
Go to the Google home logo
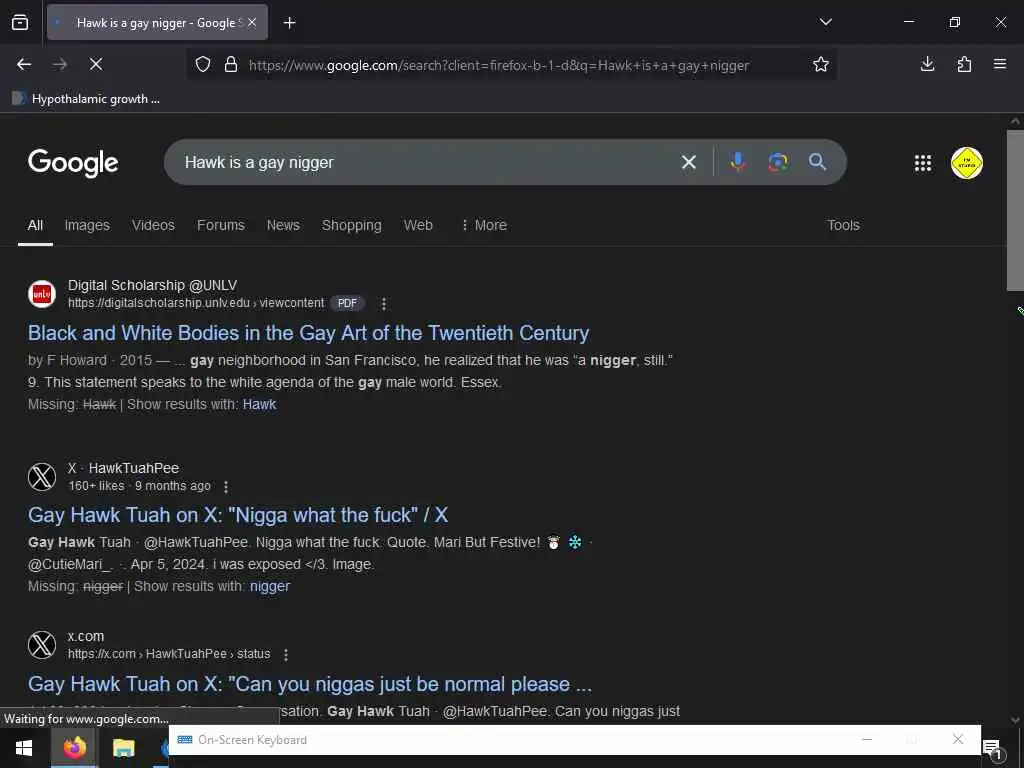(x=73, y=163)
